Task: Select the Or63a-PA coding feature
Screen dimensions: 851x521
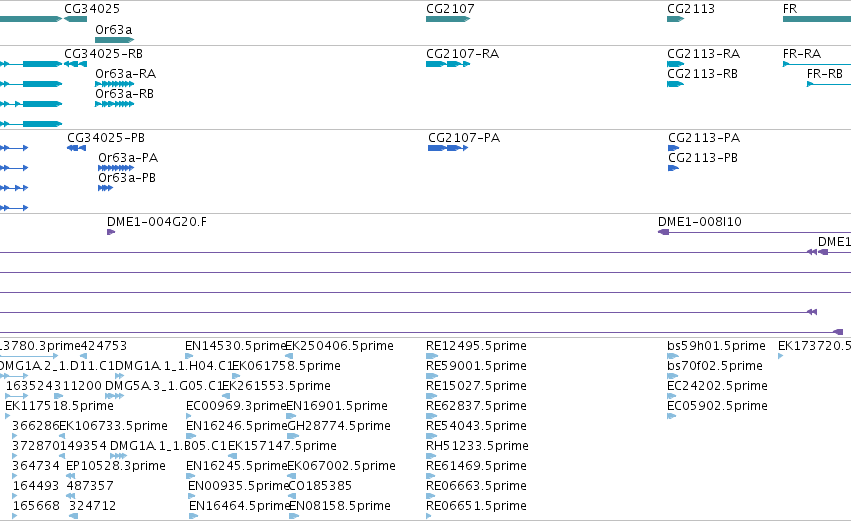Action: [x=128, y=158]
